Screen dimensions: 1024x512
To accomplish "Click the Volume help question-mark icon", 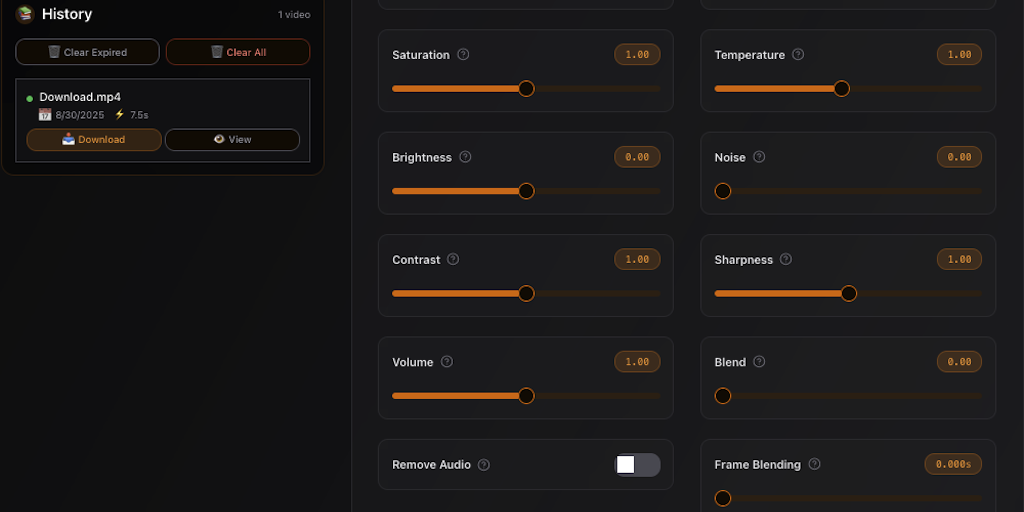I will tap(447, 361).
